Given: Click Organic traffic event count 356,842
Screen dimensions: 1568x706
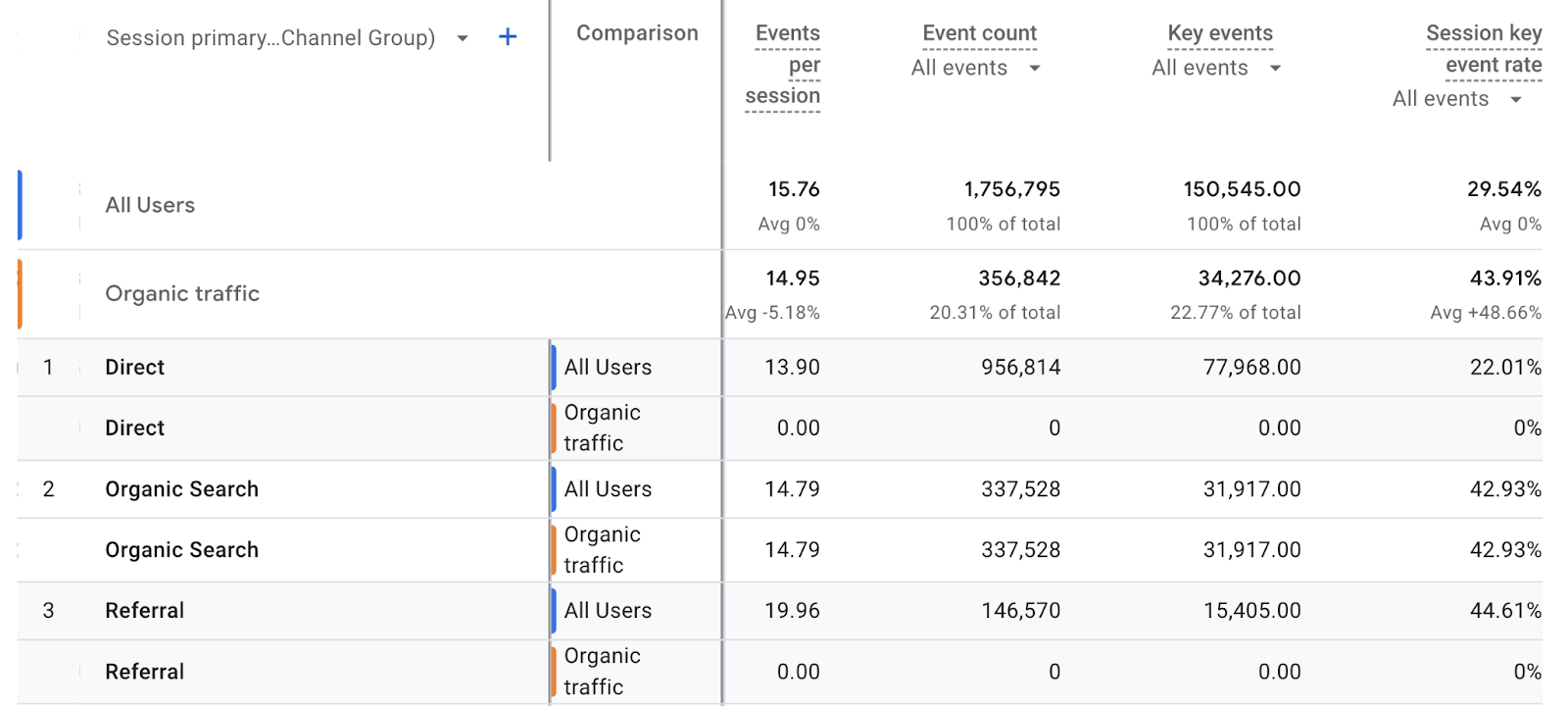Looking at the screenshot, I should 1019,278.
